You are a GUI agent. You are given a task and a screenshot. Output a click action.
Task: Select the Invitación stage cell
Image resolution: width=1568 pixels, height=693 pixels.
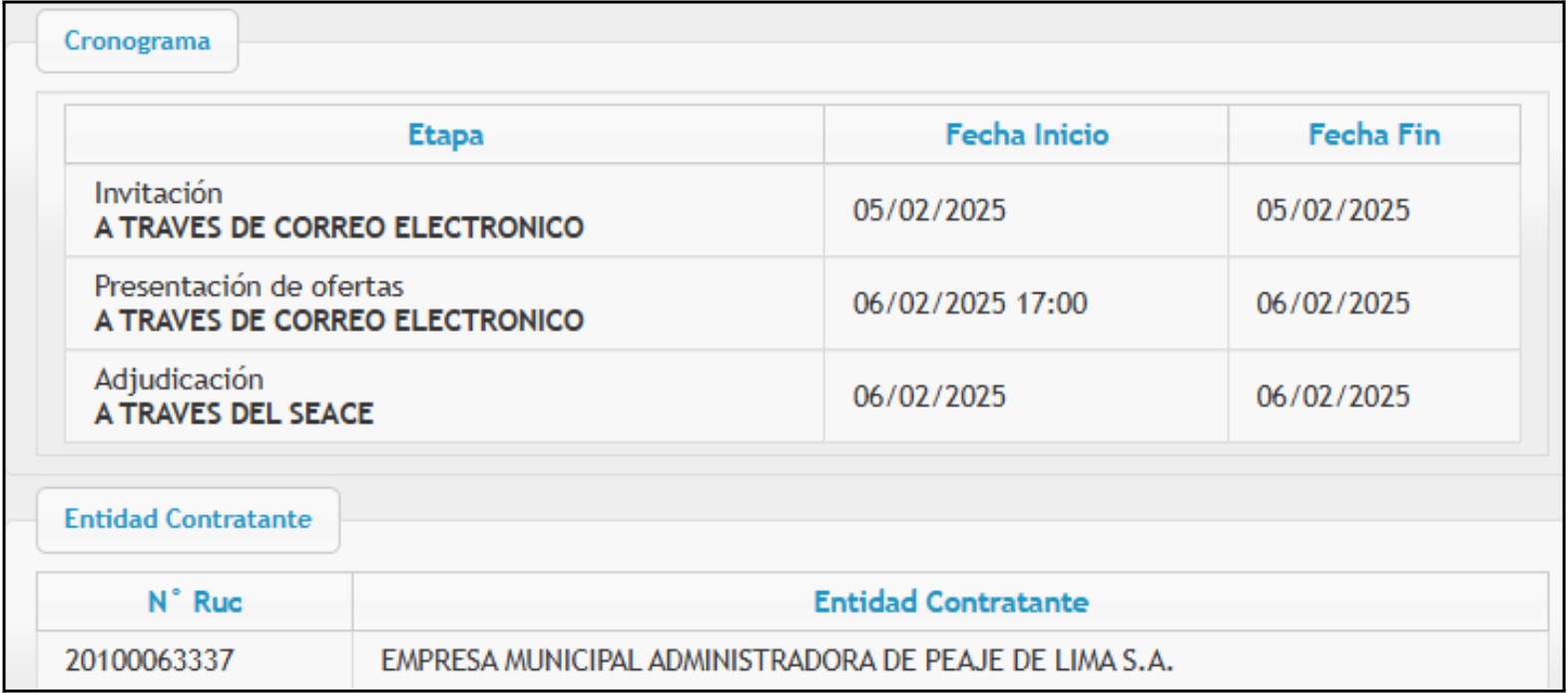point(445,210)
